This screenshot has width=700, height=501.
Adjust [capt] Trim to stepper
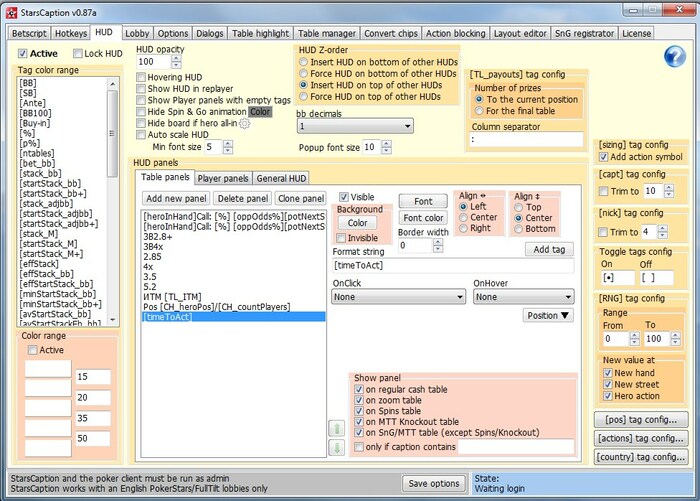669,191
